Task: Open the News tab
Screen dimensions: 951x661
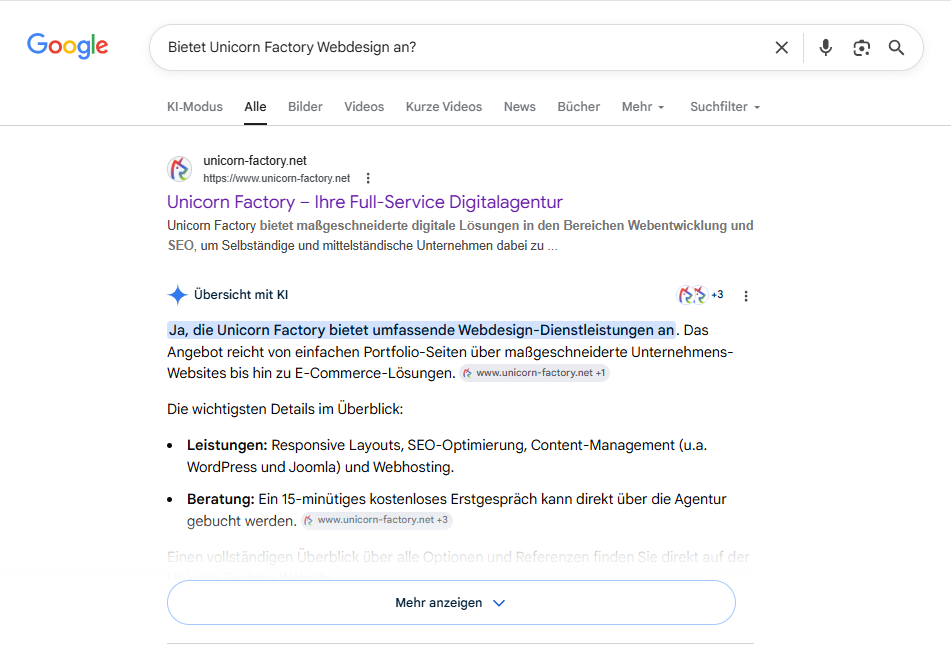Action: tap(520, 107)
